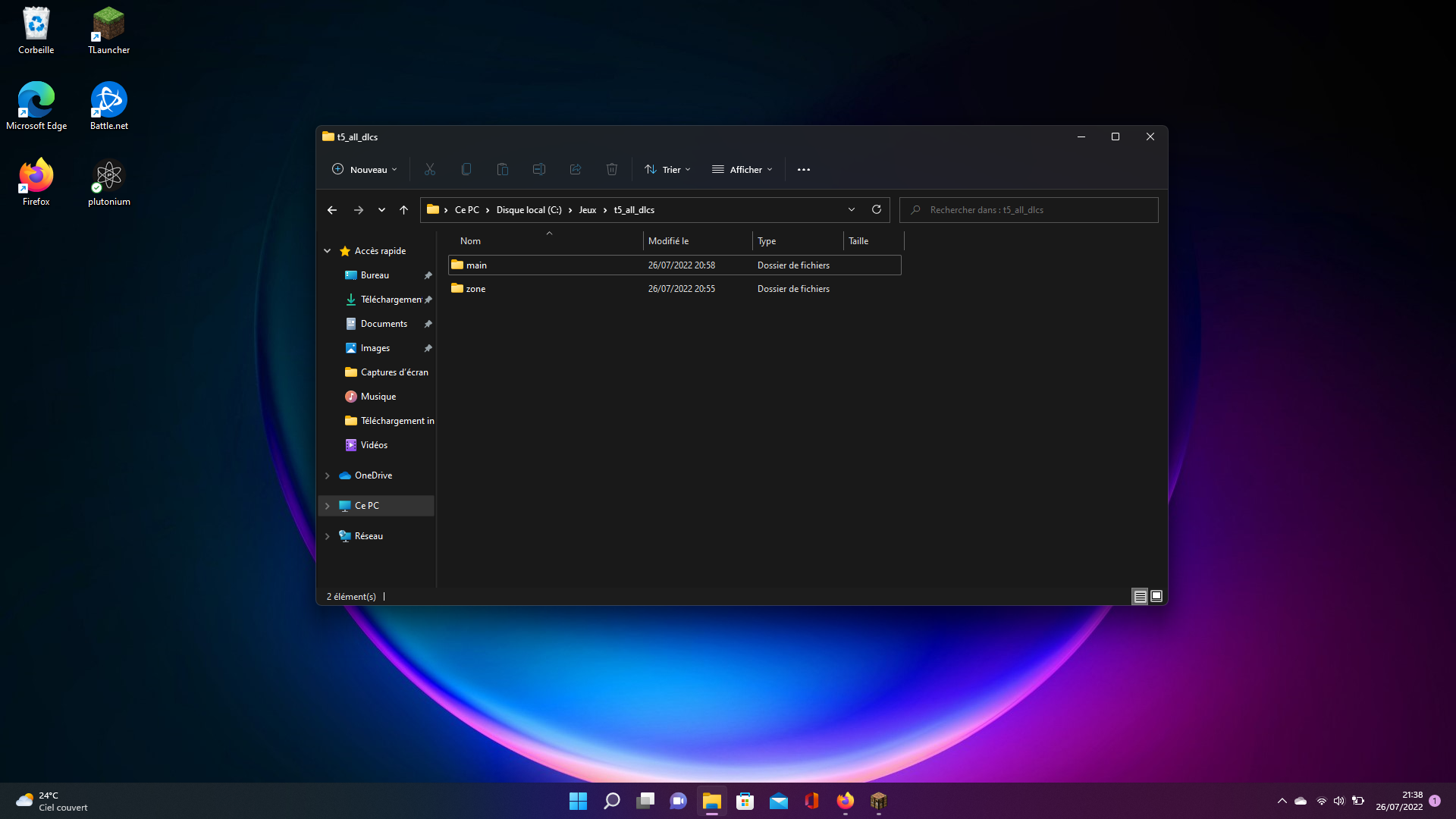This screenshot has height=819, width=1456.
Task: Refresh the current folder view
Action: tap(877, 209)
